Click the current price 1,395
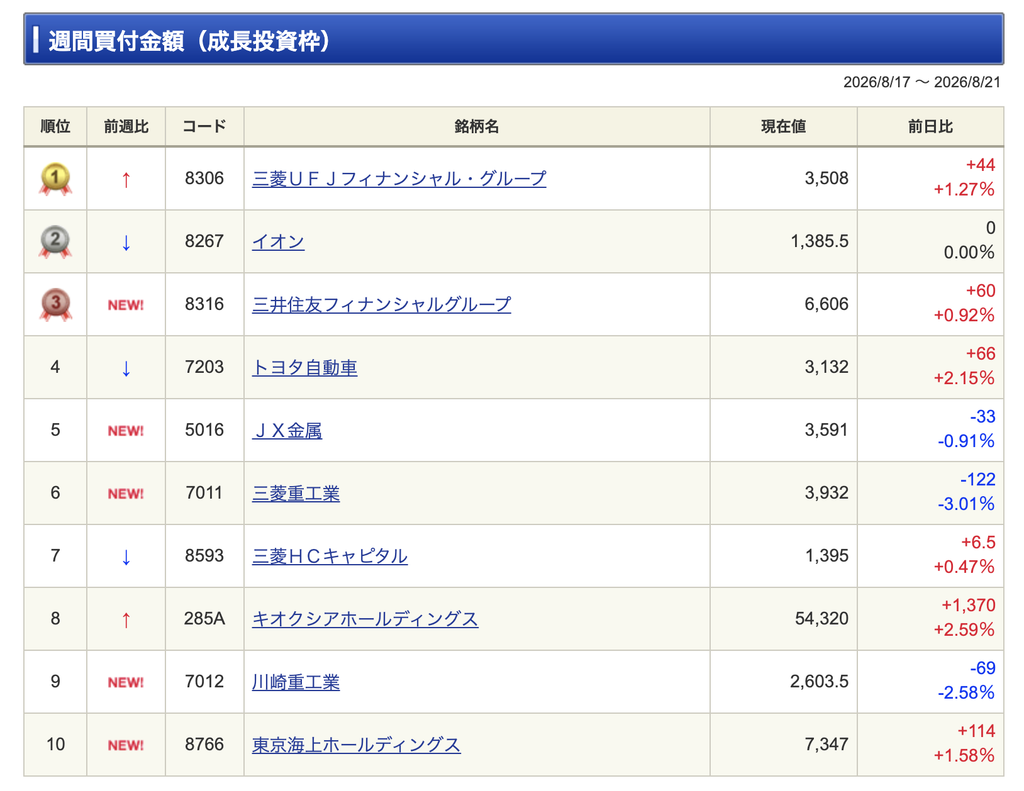This screenshot has width=1024, height=791. pyautogui.click(x=827, y=556)
